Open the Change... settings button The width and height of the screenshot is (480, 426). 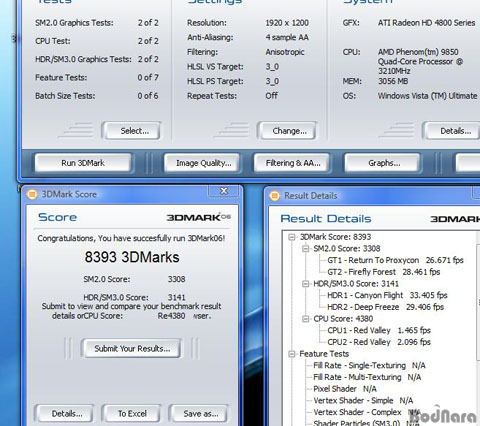click(287, 130)
